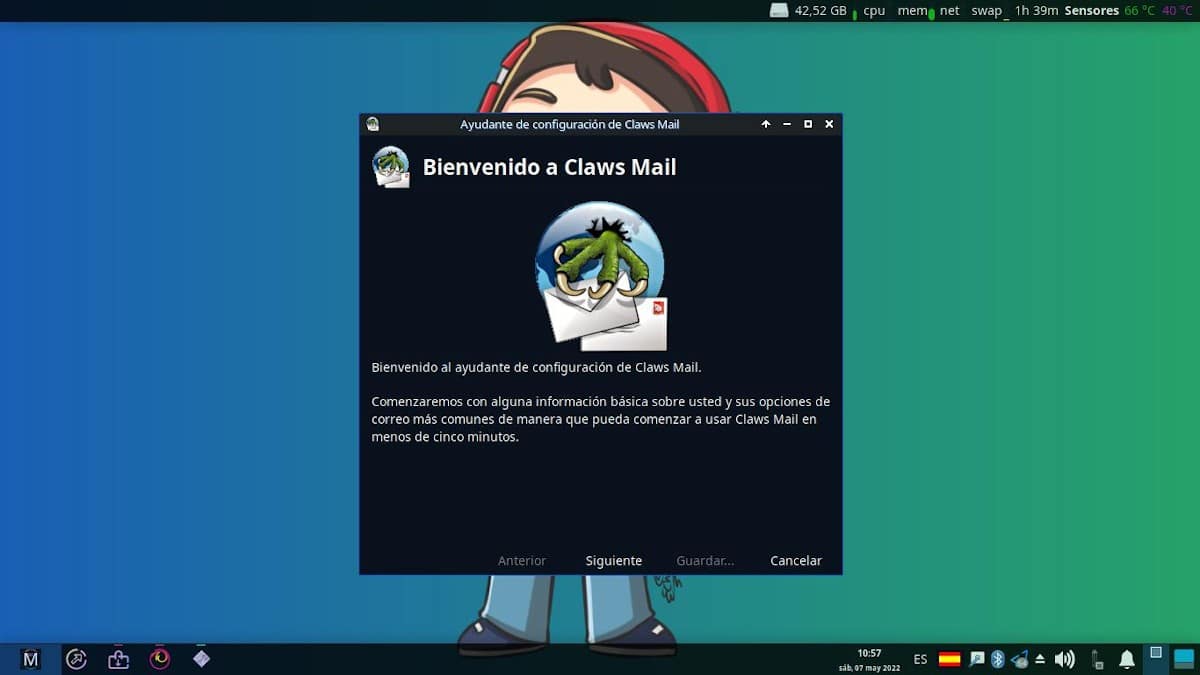
Task: Open the volume speaker tray icon
Action: point(1065,659)
